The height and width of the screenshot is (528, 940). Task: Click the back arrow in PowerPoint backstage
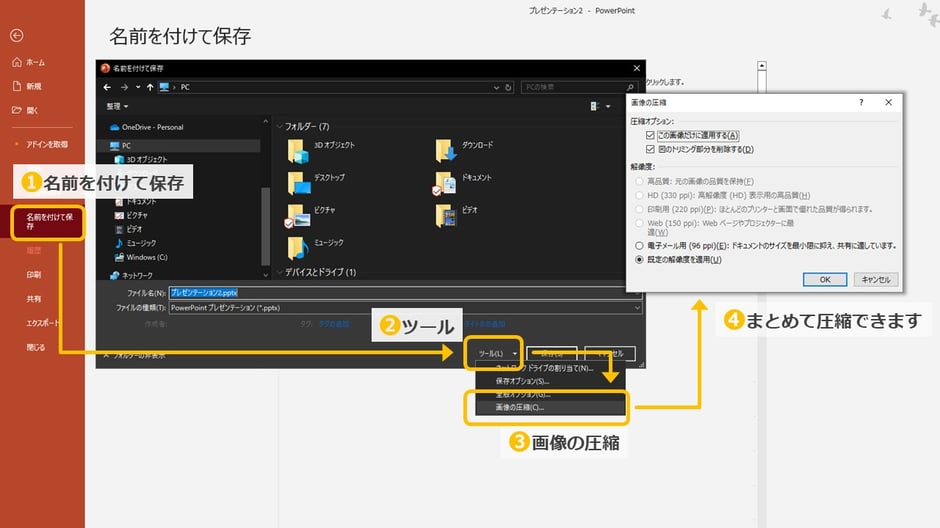[16, 35]
